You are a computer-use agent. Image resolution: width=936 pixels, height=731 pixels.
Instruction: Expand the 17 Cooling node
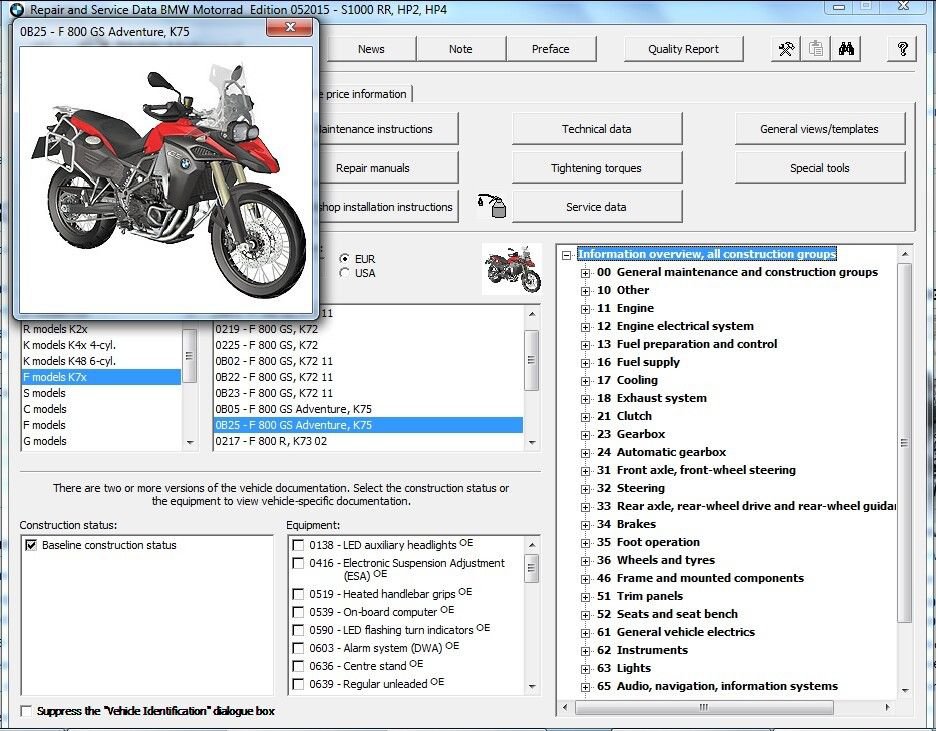[x=586, y=381]
